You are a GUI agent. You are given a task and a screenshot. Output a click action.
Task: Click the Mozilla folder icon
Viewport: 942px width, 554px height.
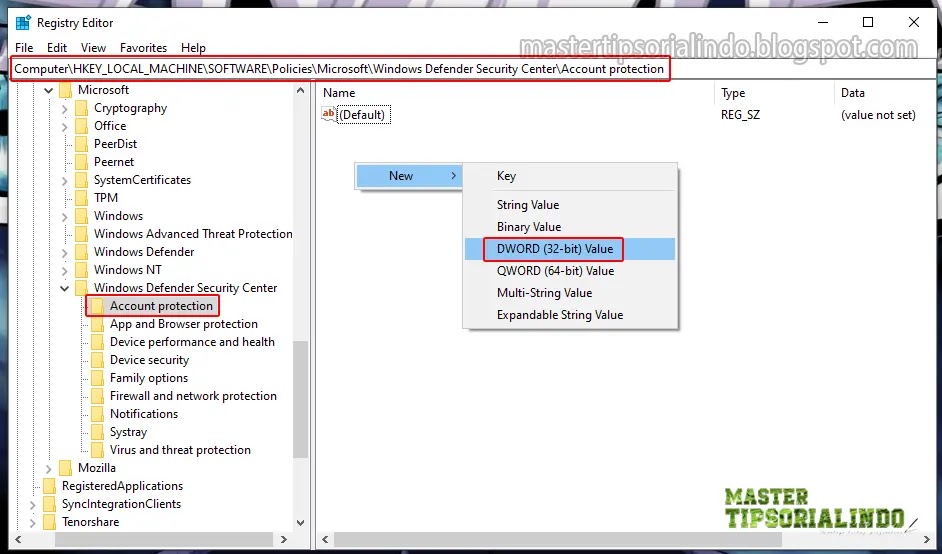pos(65,468)
